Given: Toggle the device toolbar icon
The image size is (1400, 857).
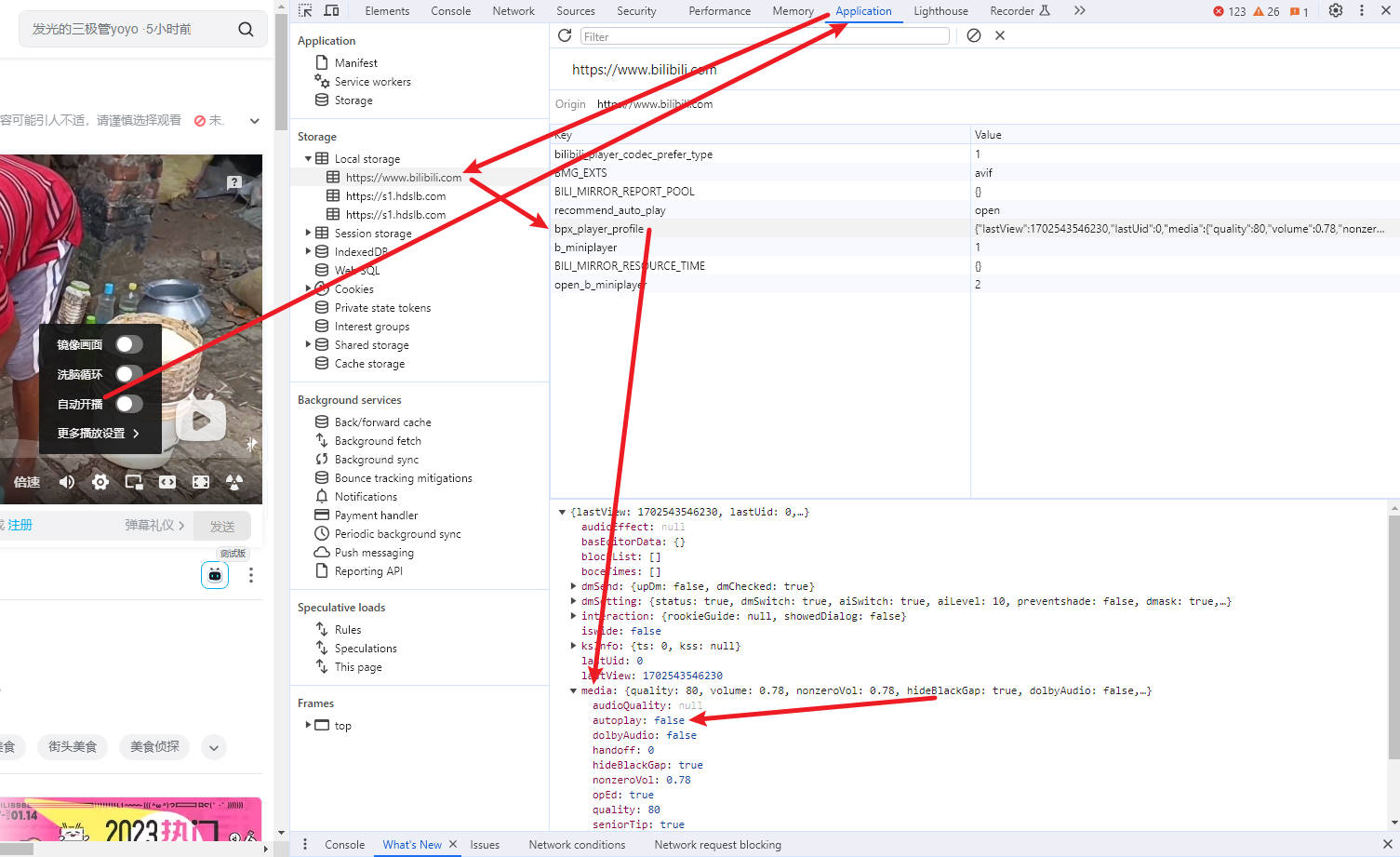Looking at the screenshot, I should 331,11.
